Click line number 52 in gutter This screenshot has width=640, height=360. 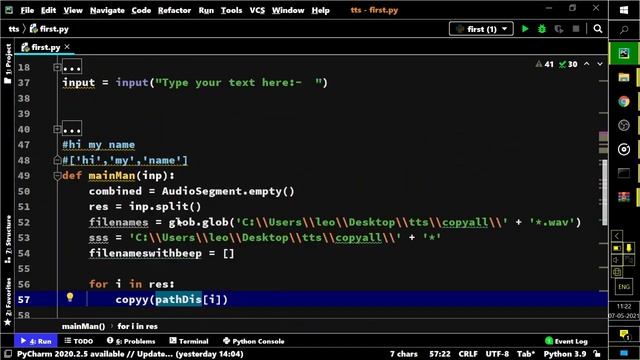coord(24,222)
